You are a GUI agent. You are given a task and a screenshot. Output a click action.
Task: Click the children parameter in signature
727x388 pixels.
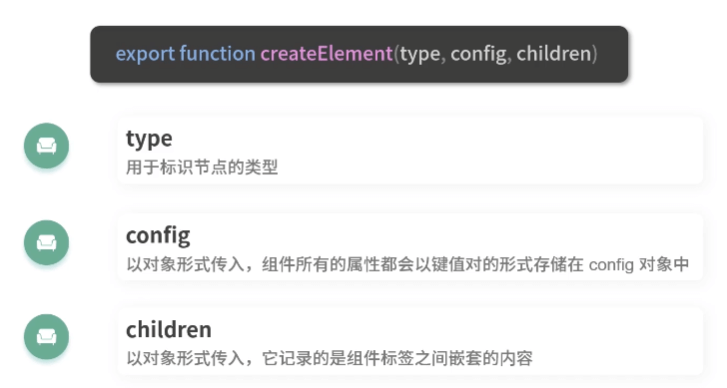tap(554, 54)
